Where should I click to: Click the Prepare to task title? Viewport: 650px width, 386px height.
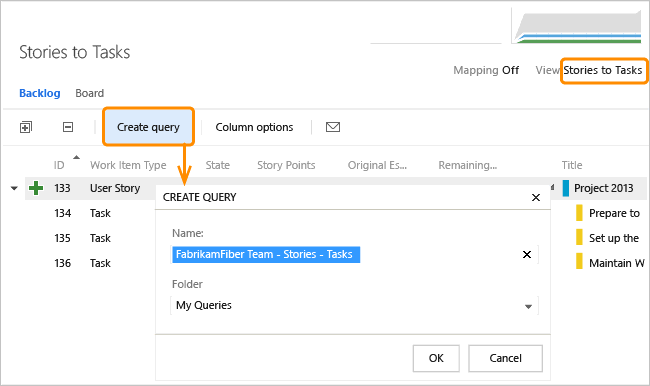[614, 213]
